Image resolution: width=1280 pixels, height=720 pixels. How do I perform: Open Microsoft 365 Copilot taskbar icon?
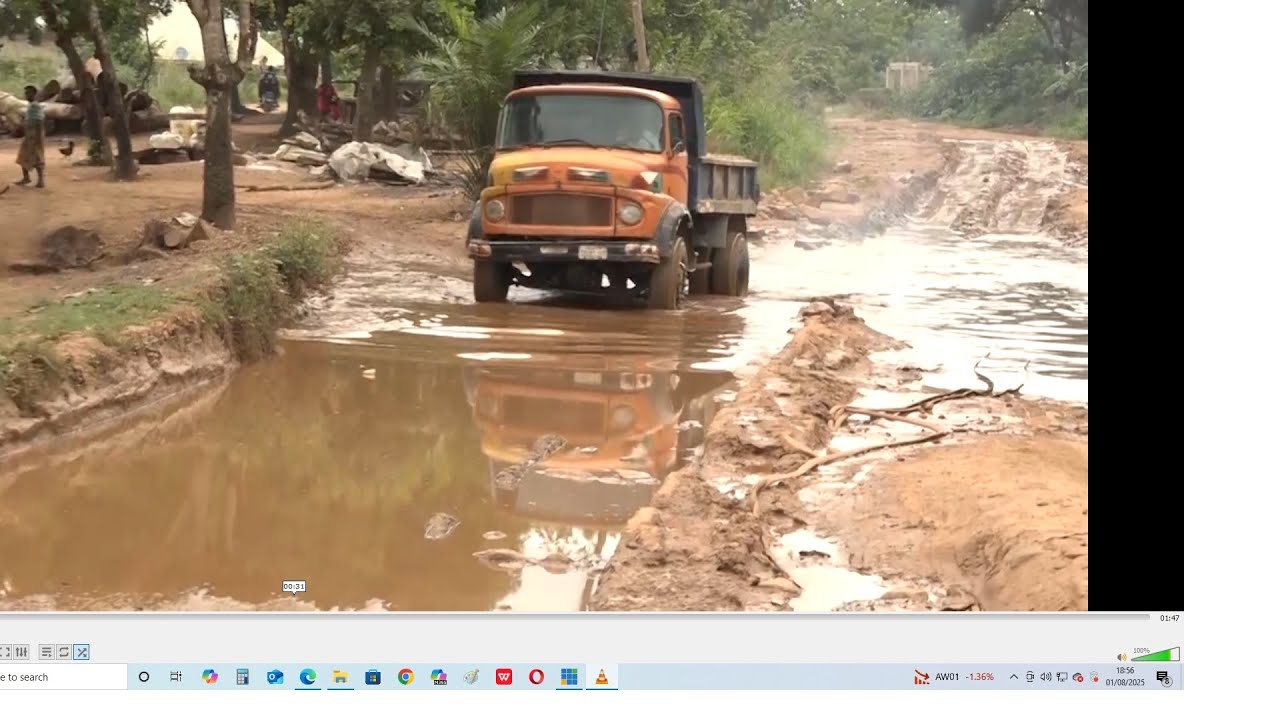439,677
